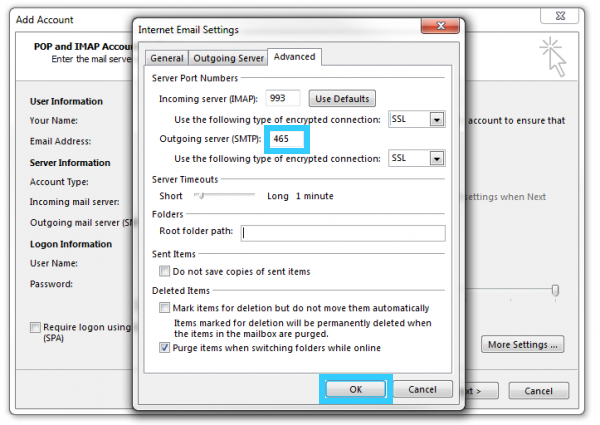
Task: Open outgoing server encryption type dropdown
Action: point(436,158)
